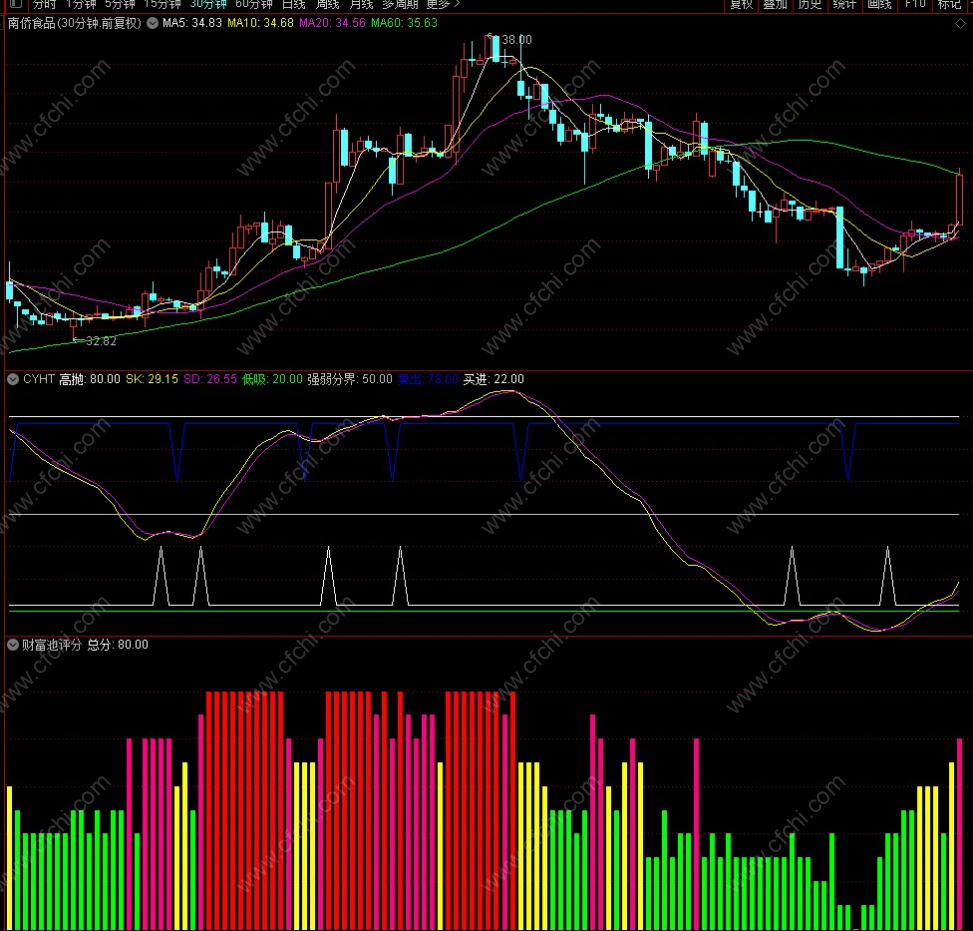Screen dimensions: 973x931
Task: Switch to the 周线 weekly tab
Action: [x=328, y=4]
